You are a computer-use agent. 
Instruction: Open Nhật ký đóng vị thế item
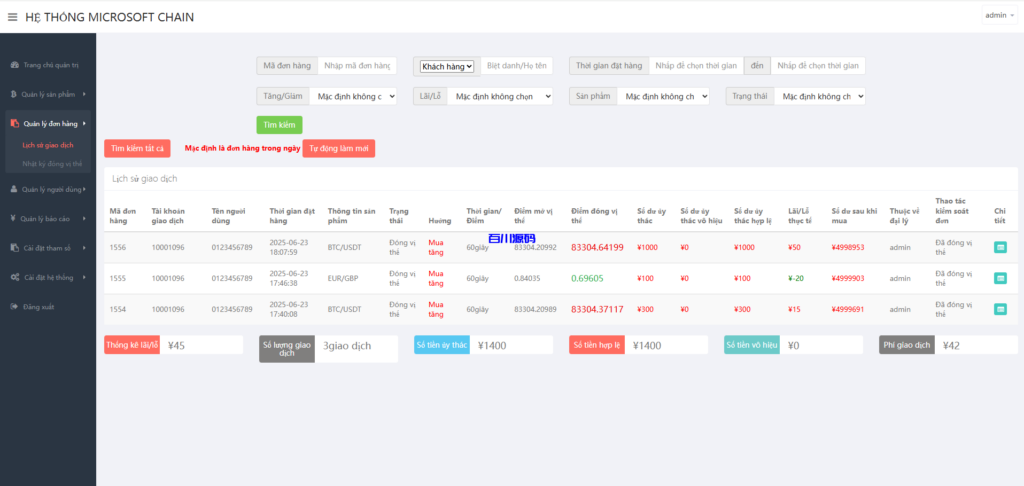click(52, 164)
